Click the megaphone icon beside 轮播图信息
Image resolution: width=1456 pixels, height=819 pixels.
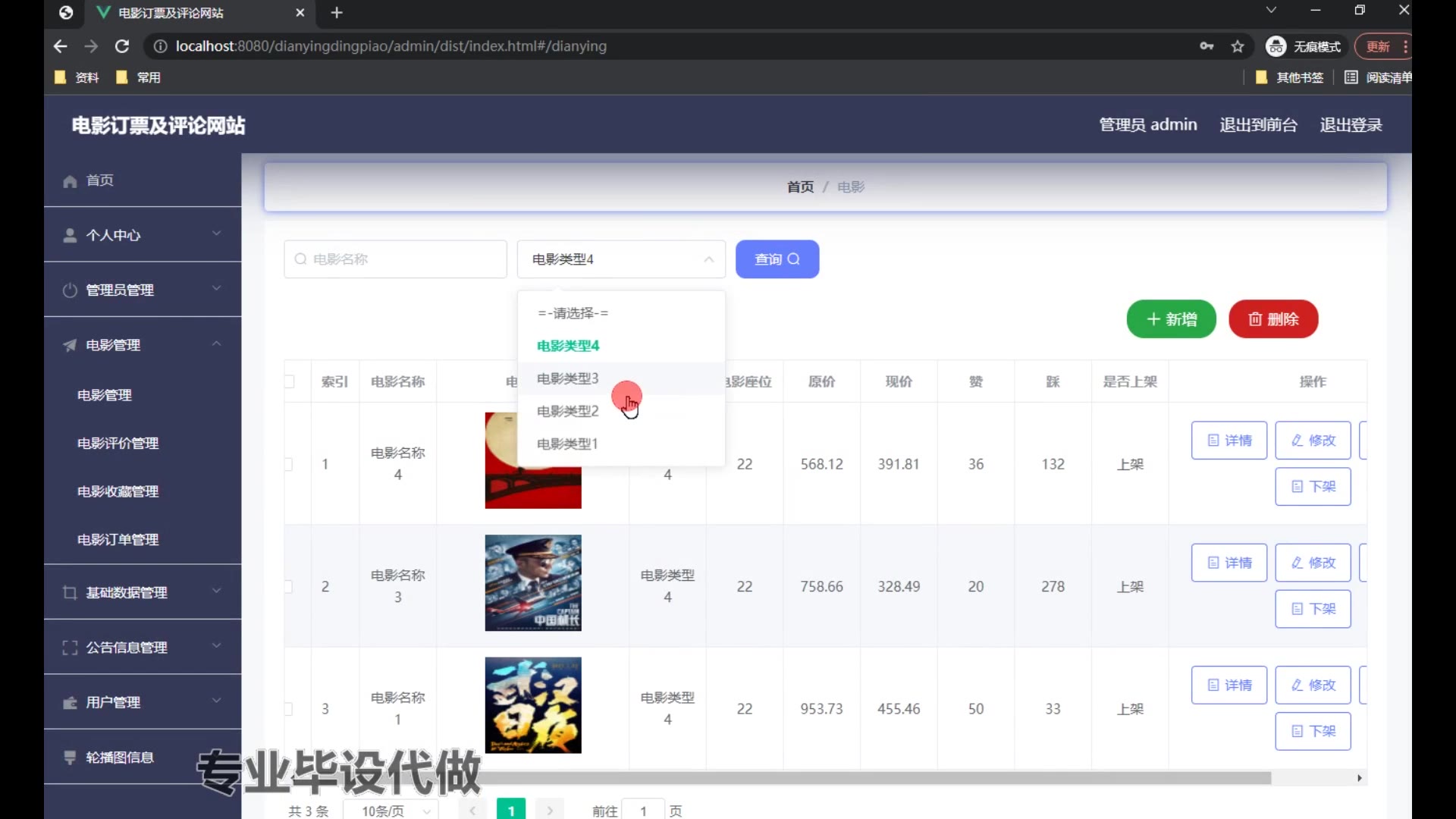coord(70,758)
